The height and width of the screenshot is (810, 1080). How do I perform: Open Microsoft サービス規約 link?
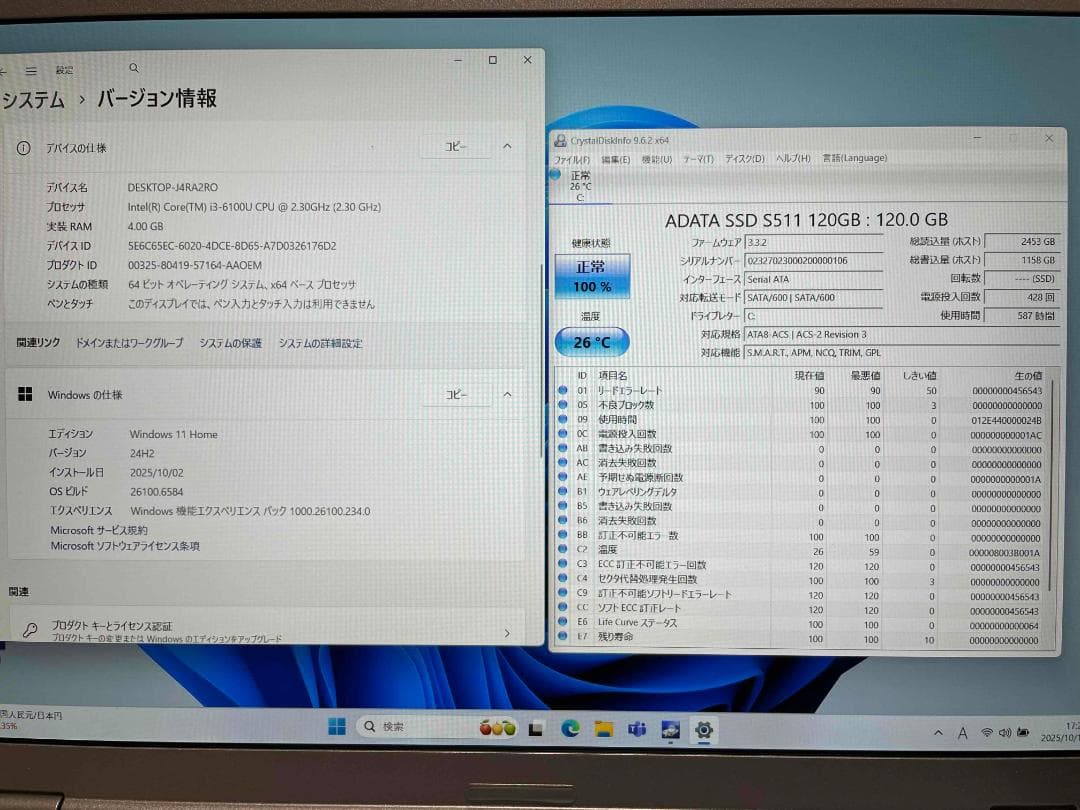(x=98, y=530)
